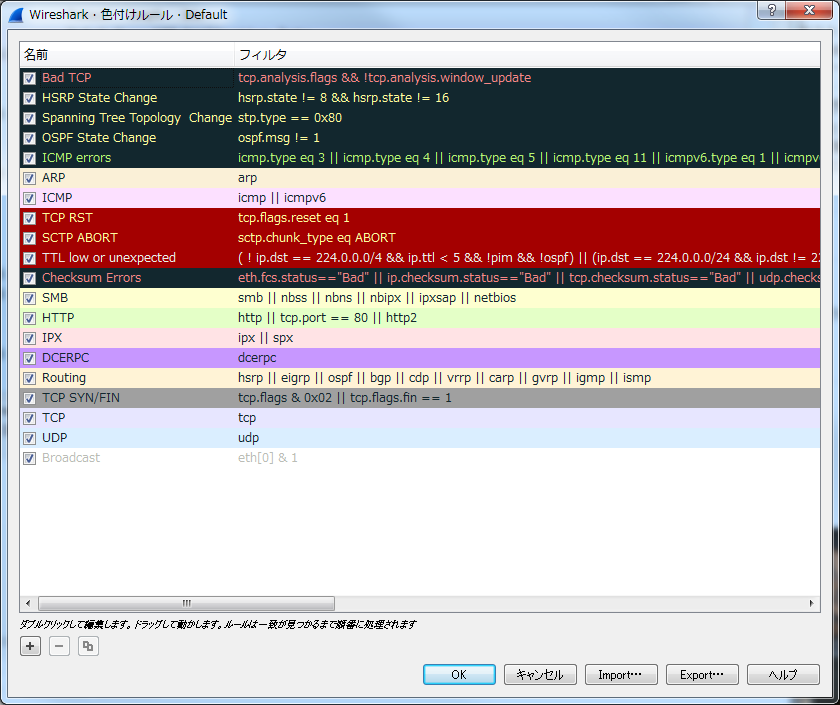Close the coloring rules dialog
840x705 pixels.
pyautogui.click(x=809, y=10)
